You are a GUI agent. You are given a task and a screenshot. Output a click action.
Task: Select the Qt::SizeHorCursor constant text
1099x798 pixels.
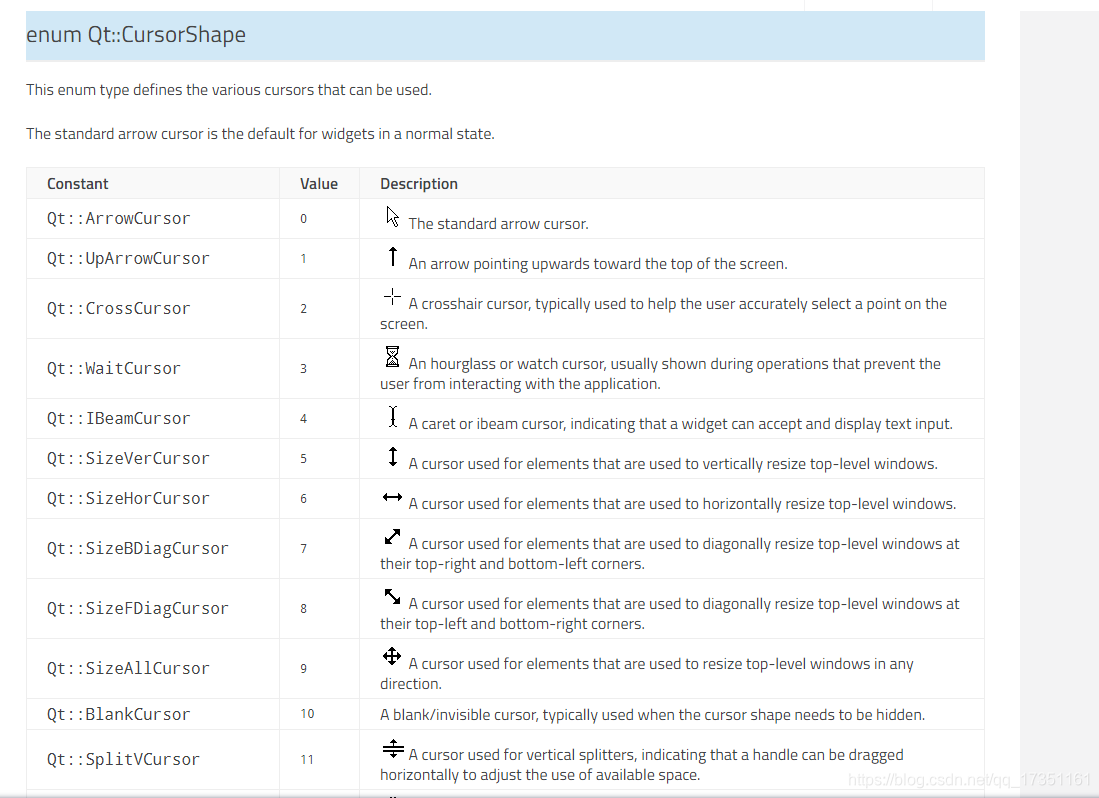point(128,498)
